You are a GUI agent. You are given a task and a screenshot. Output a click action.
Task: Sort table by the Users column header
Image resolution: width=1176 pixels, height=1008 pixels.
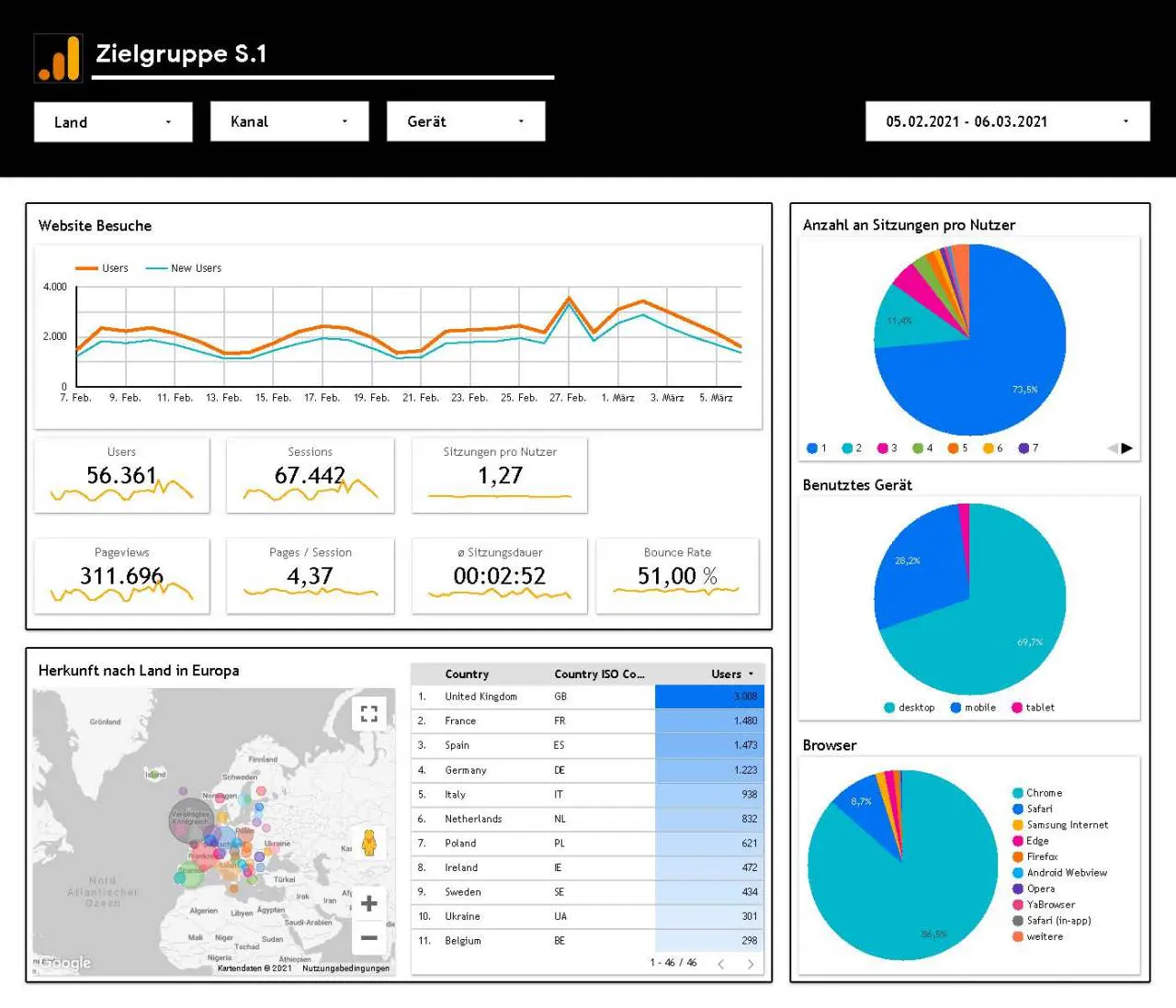tap(731, 674)
